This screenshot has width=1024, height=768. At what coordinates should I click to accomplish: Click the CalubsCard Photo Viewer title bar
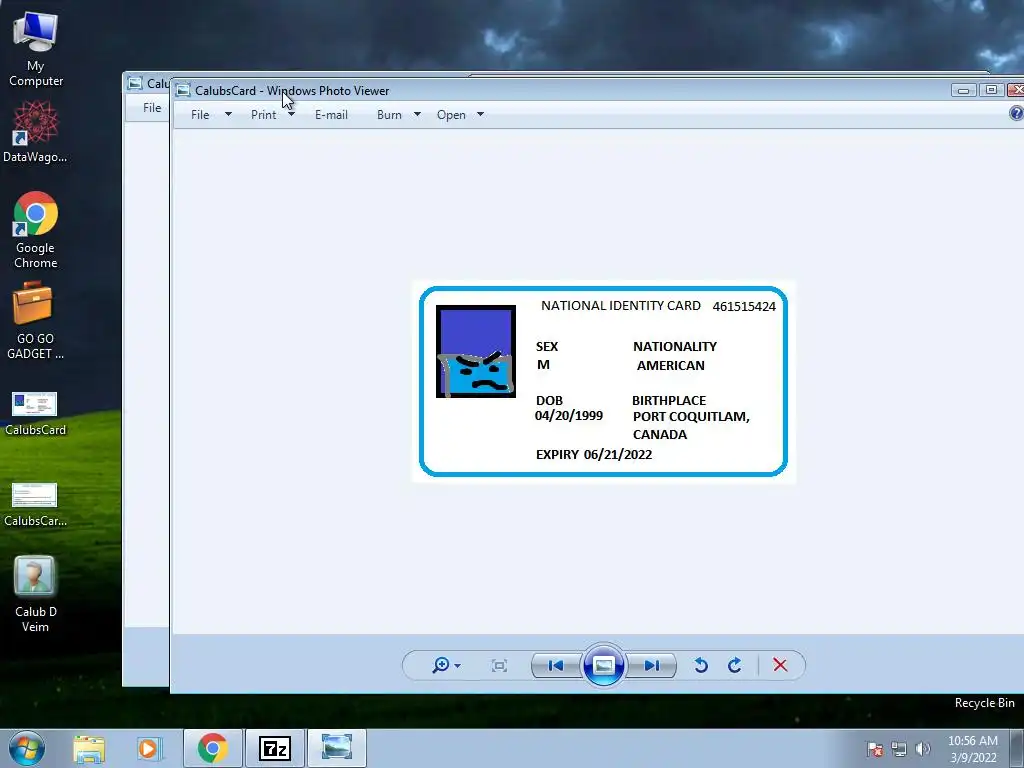(x=562, y=90)
